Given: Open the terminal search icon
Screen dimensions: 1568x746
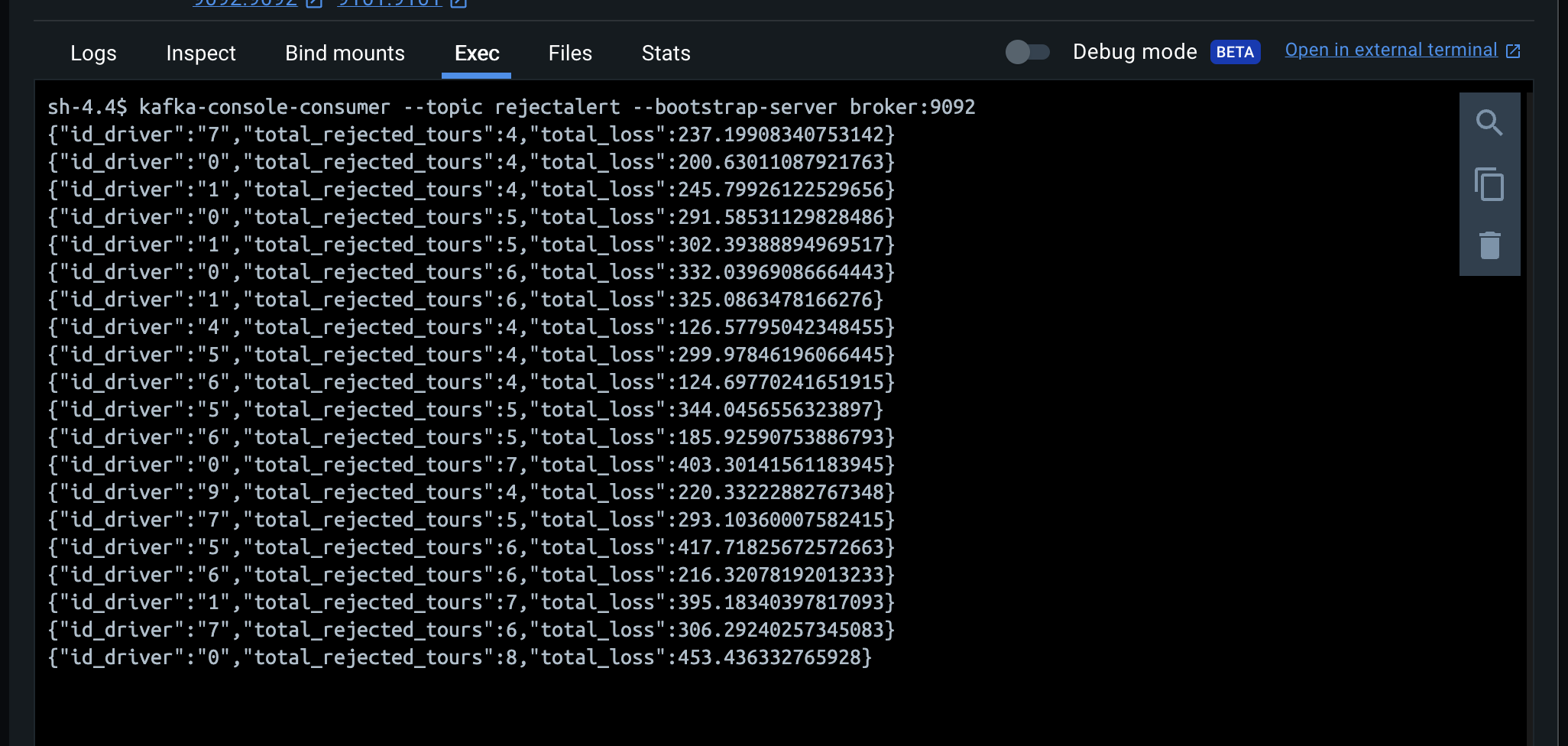Looking at the screenshot, I should click(x=1489, y=122).
